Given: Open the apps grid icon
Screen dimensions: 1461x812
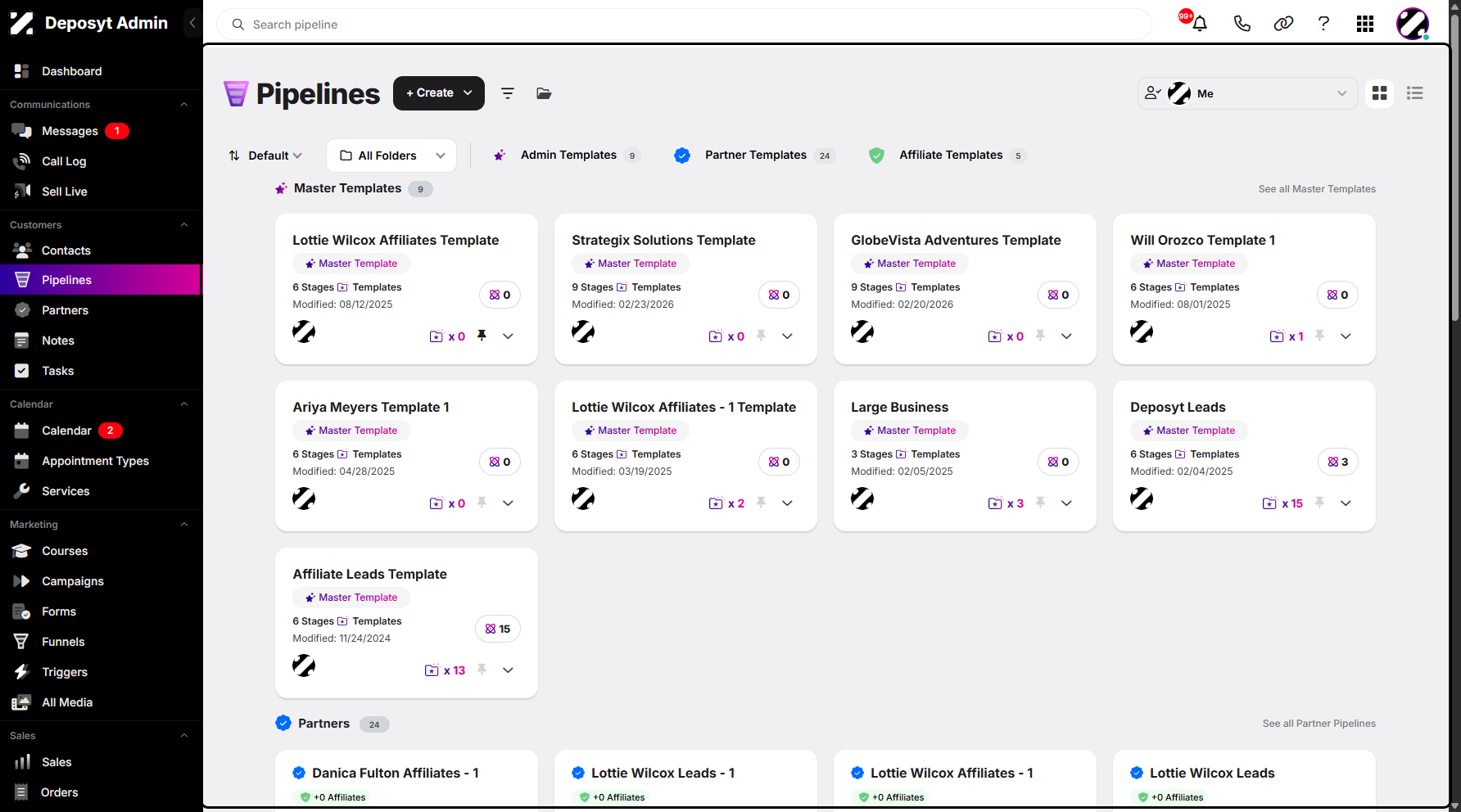Looking at the screenshot, I should (x=1365, y=24).
